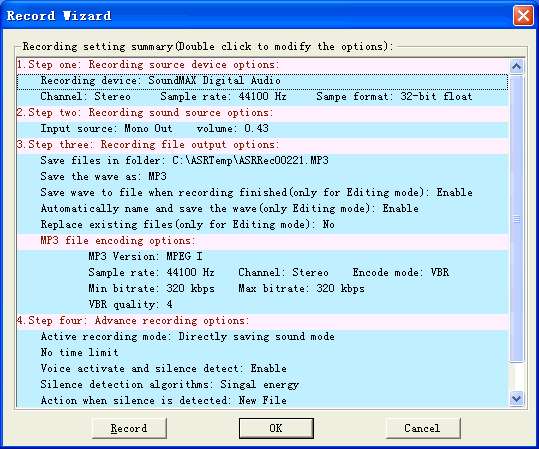Select the Step four advance recording header
Screen dimensions: 539x449
click(262, 321)
